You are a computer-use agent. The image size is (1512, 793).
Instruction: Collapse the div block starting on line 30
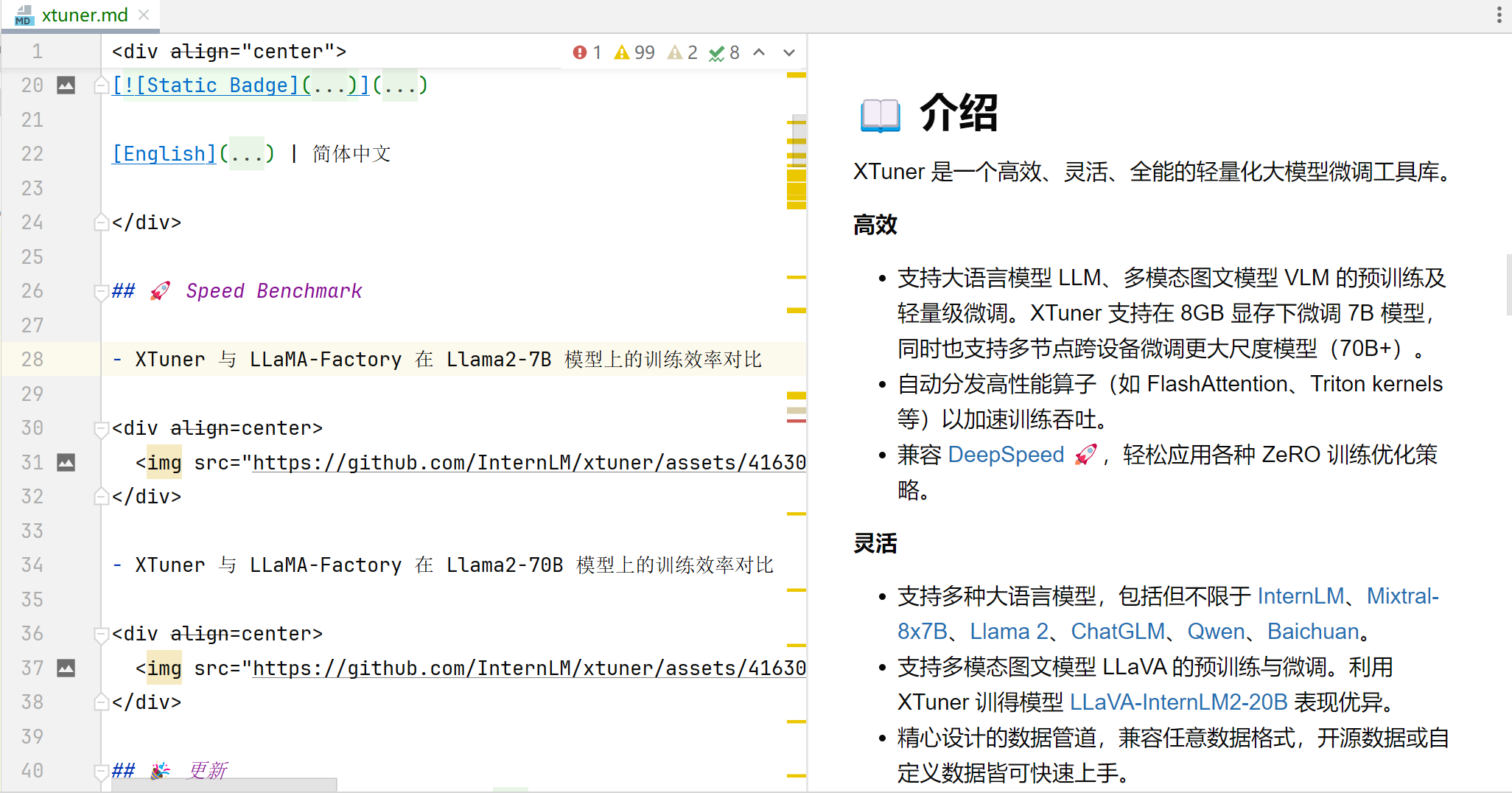(x=102, y=428)
